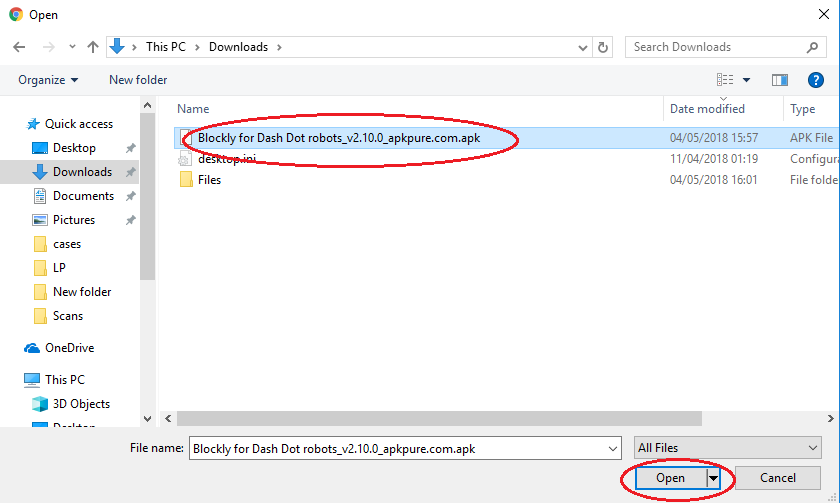Click the forward navigation arrow
Screen dimensions: 840x503
48,47
